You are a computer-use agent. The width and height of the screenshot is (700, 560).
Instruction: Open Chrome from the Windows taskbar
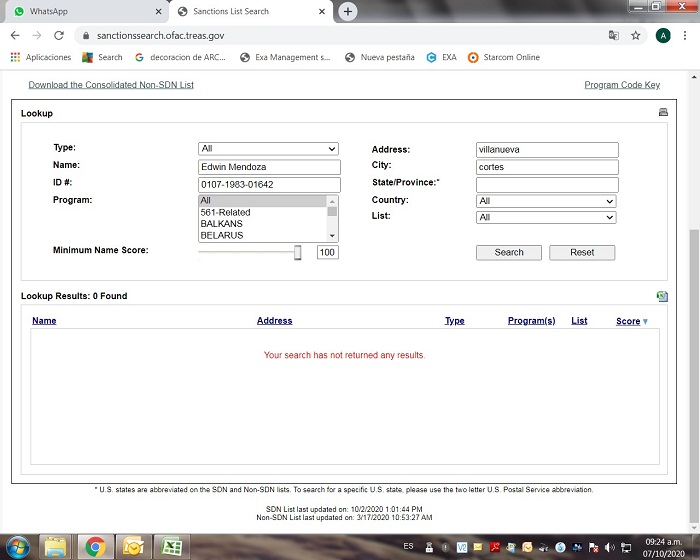click(x=96, y=546)
